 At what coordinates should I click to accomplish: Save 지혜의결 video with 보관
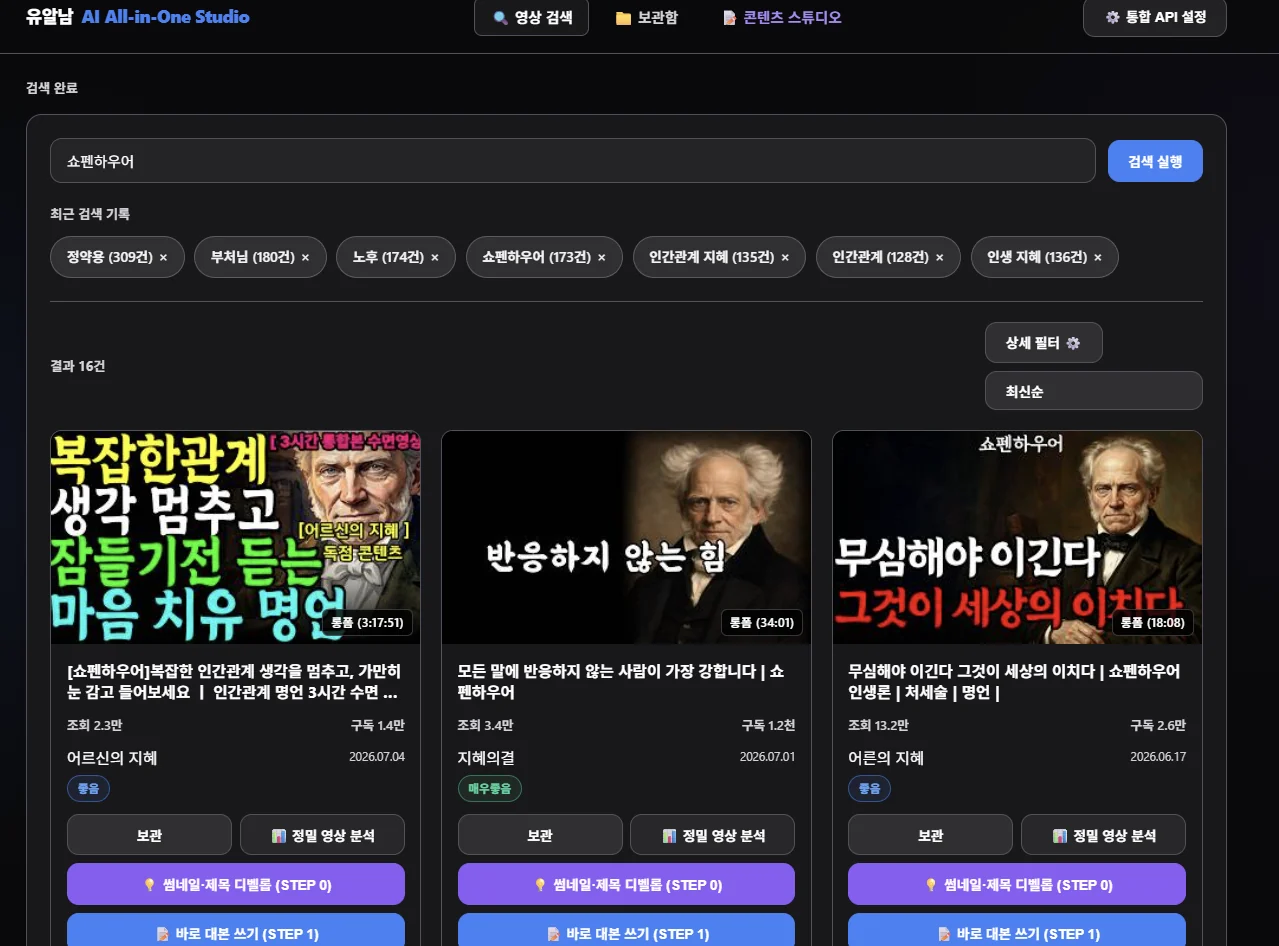tap(540, 835)
